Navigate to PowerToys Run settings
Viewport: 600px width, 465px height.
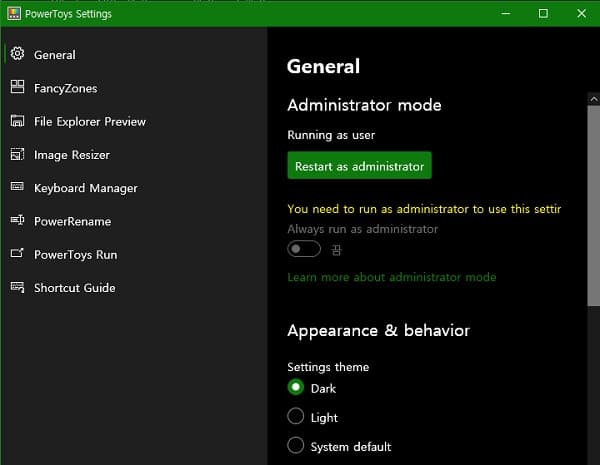click(134, 255)
